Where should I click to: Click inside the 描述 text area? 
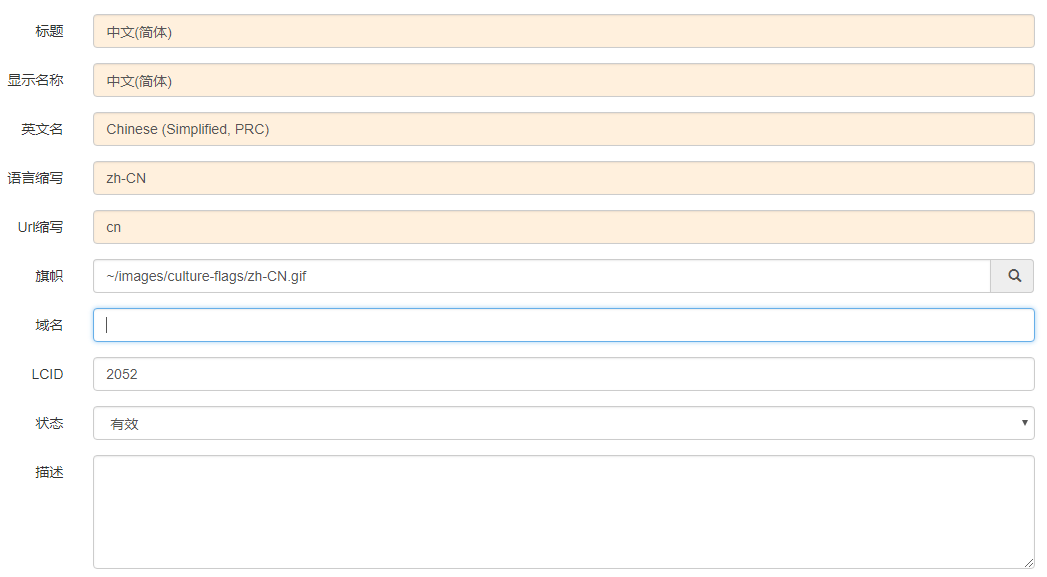564,512
